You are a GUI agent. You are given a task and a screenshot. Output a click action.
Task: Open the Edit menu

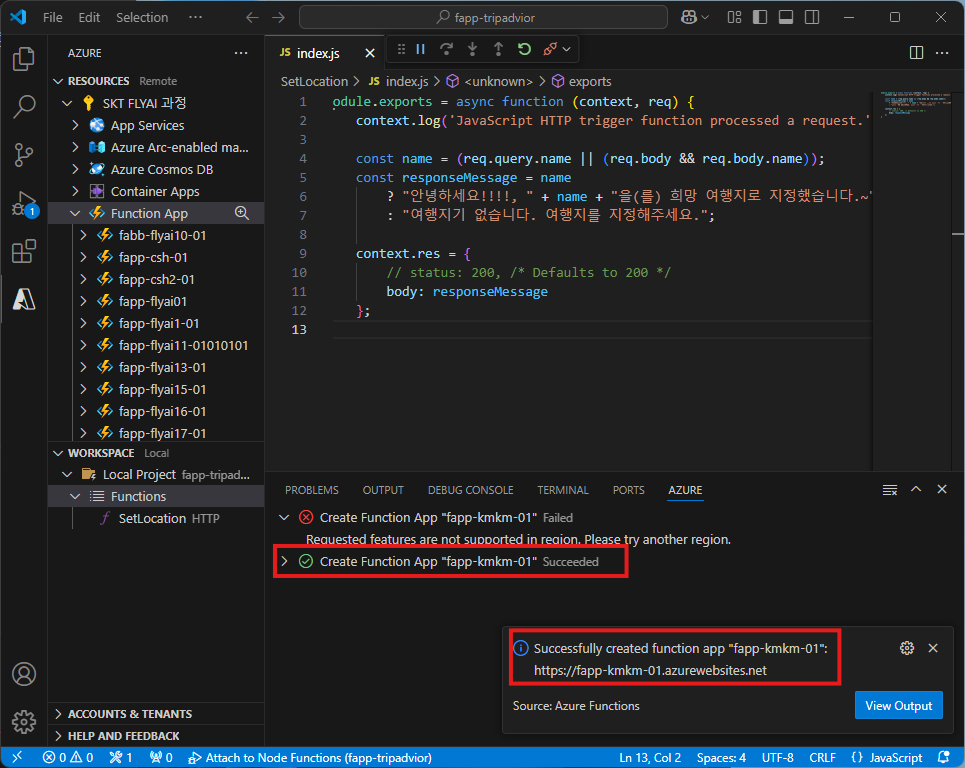[89, 17]
